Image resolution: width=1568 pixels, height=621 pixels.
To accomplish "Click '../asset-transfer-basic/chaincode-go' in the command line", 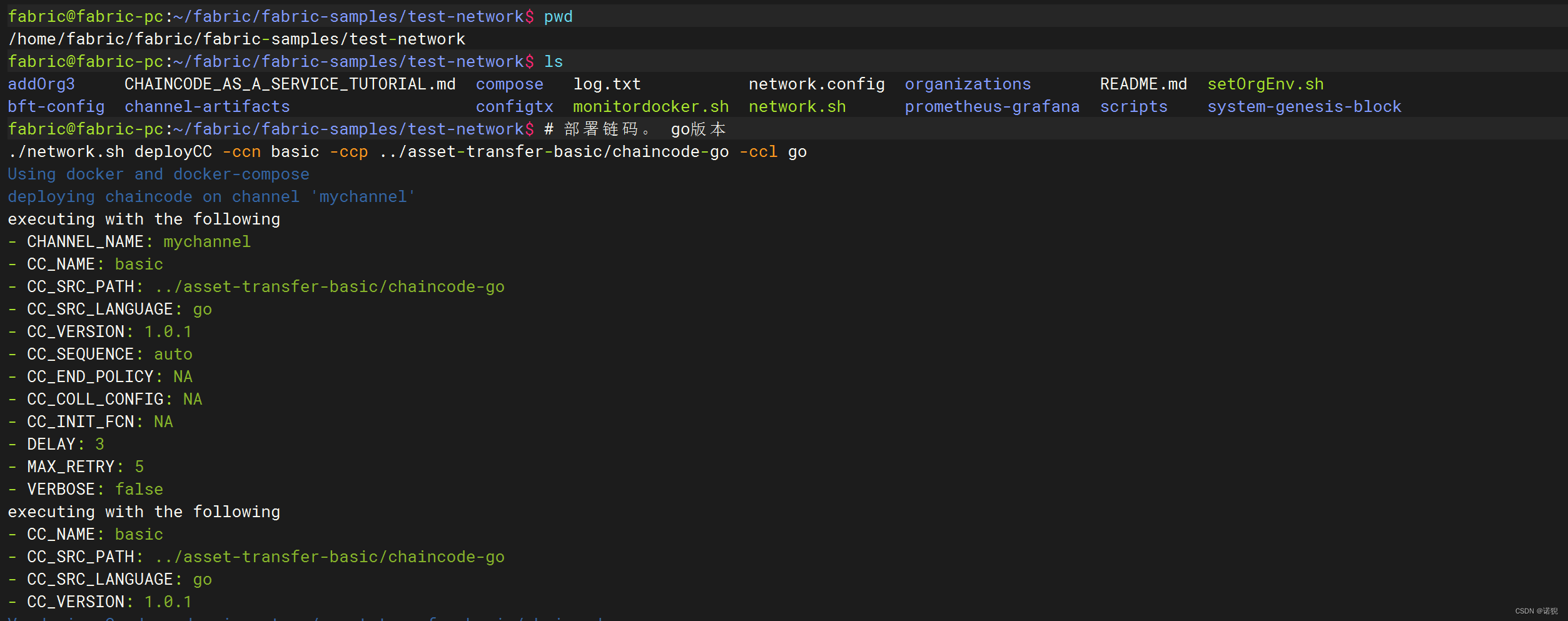I will 554,152.
